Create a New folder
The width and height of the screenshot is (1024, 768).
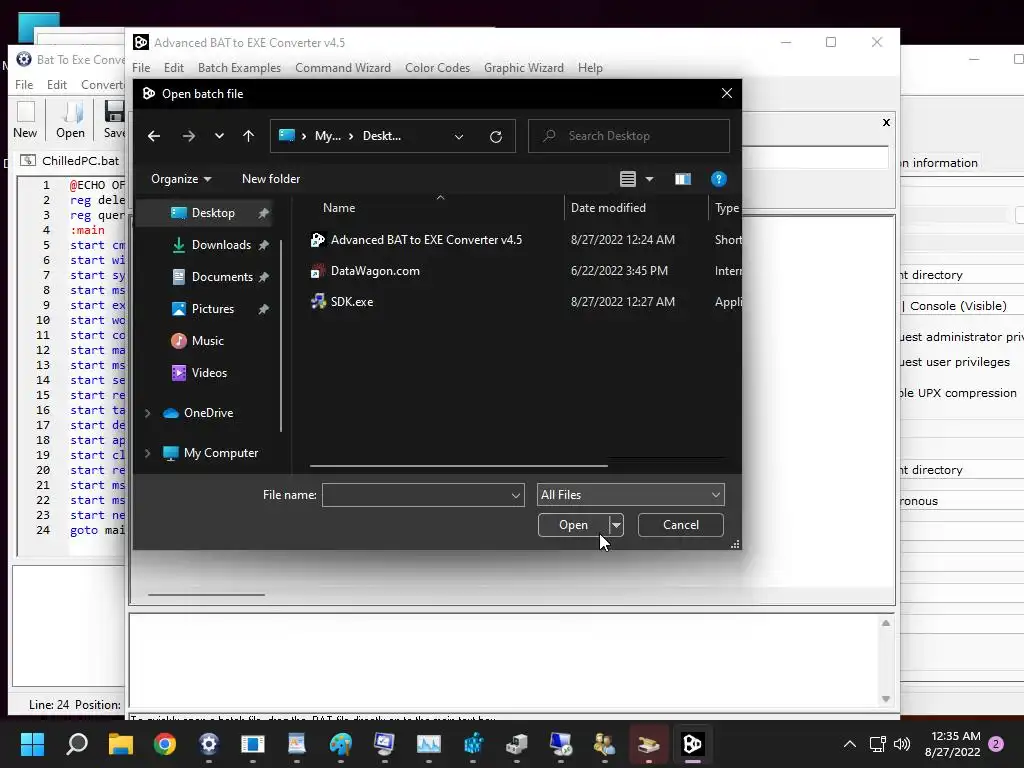[271, 179]
